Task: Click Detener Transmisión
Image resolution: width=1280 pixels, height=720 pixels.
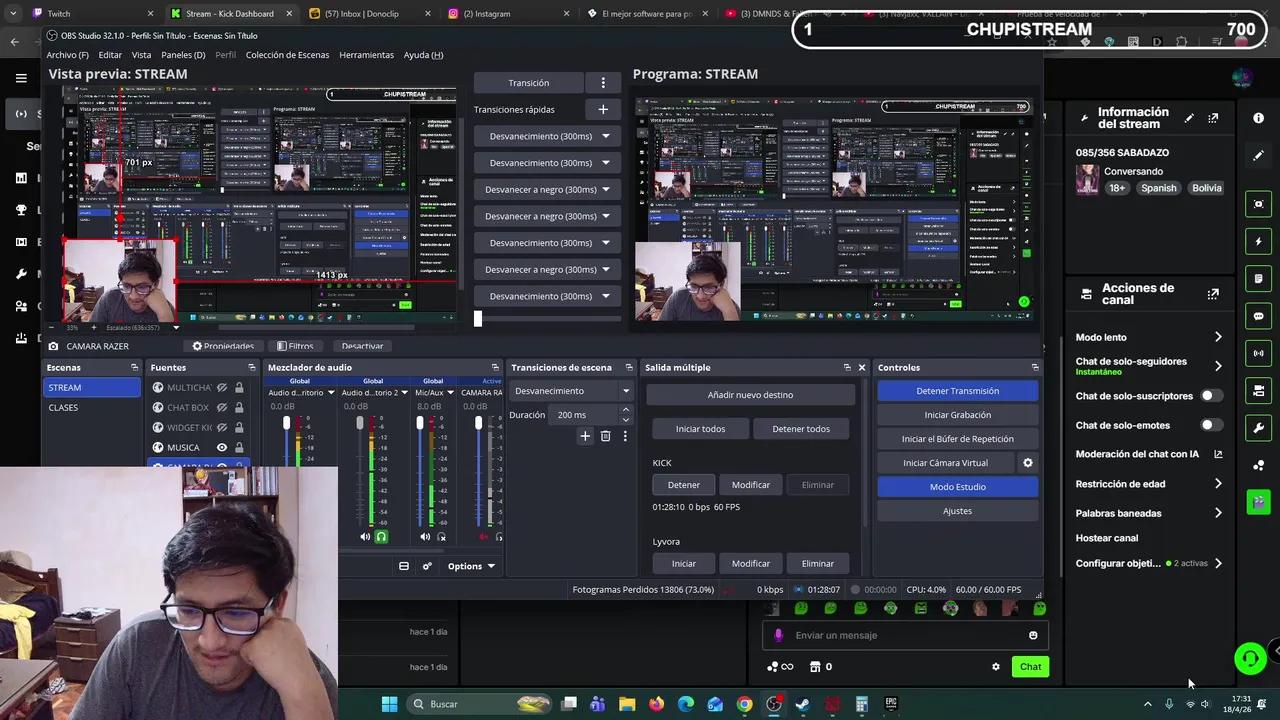Action: pos(957,391)
